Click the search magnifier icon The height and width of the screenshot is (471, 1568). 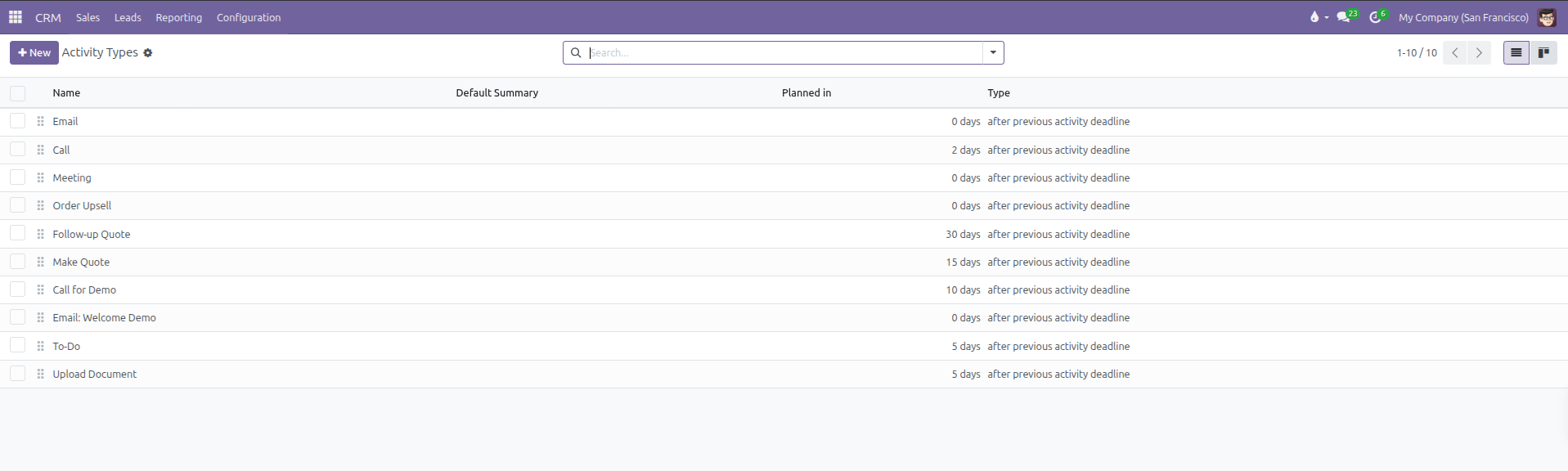click(x=576, y=53)
